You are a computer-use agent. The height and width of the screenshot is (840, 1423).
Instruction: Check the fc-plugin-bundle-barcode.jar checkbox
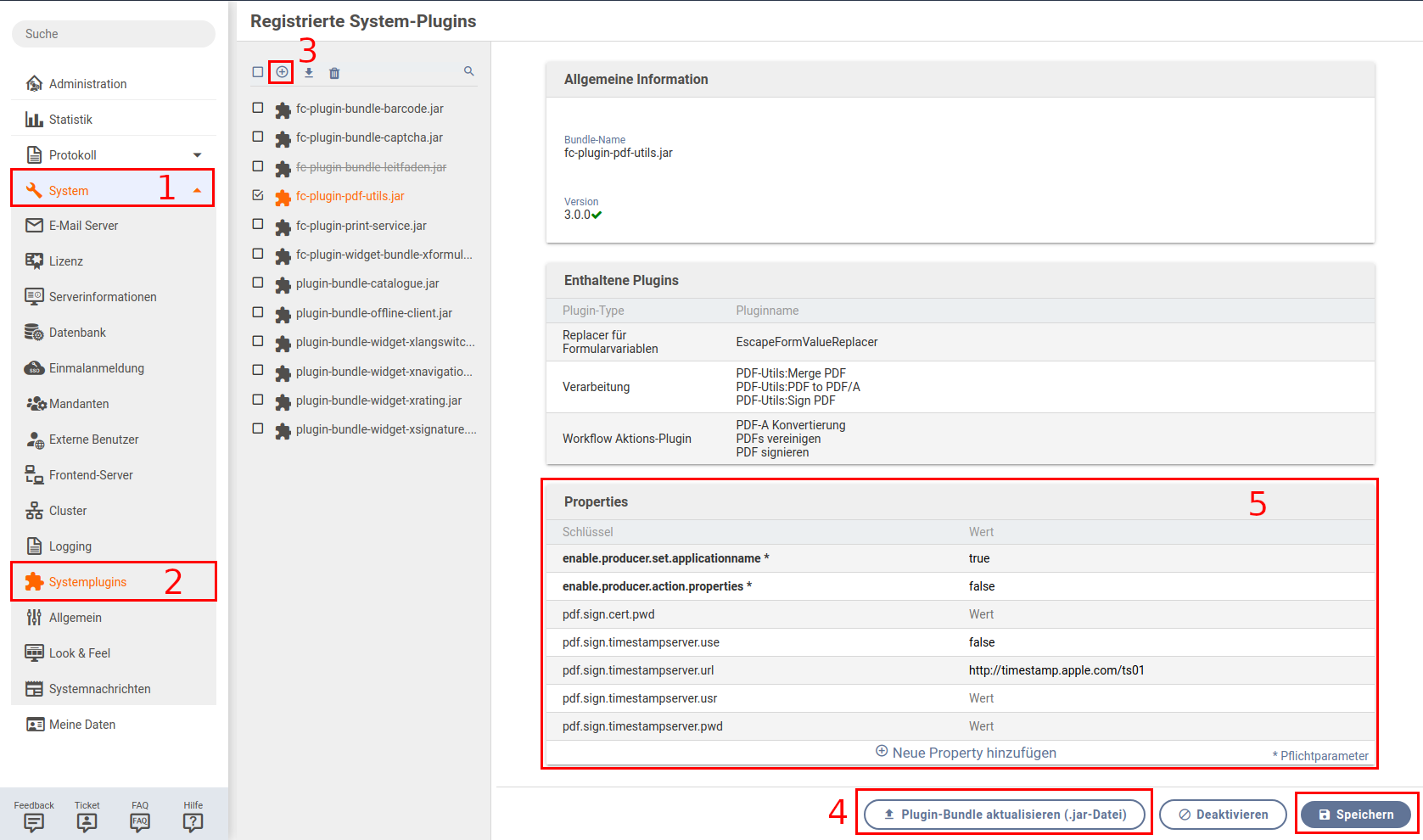pyautogui.click(x=258, y=108)
